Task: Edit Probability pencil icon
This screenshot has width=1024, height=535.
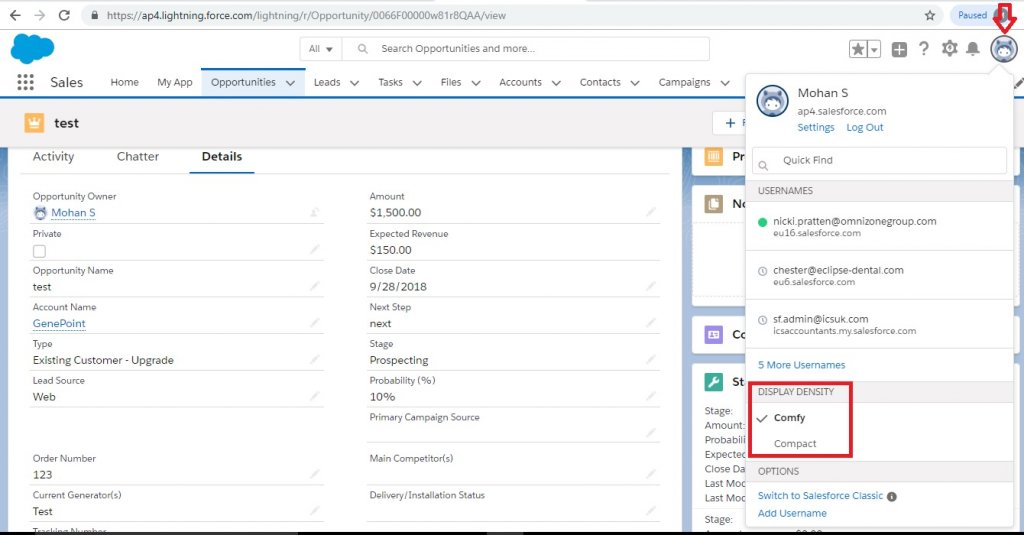Action: coord(651,396)
